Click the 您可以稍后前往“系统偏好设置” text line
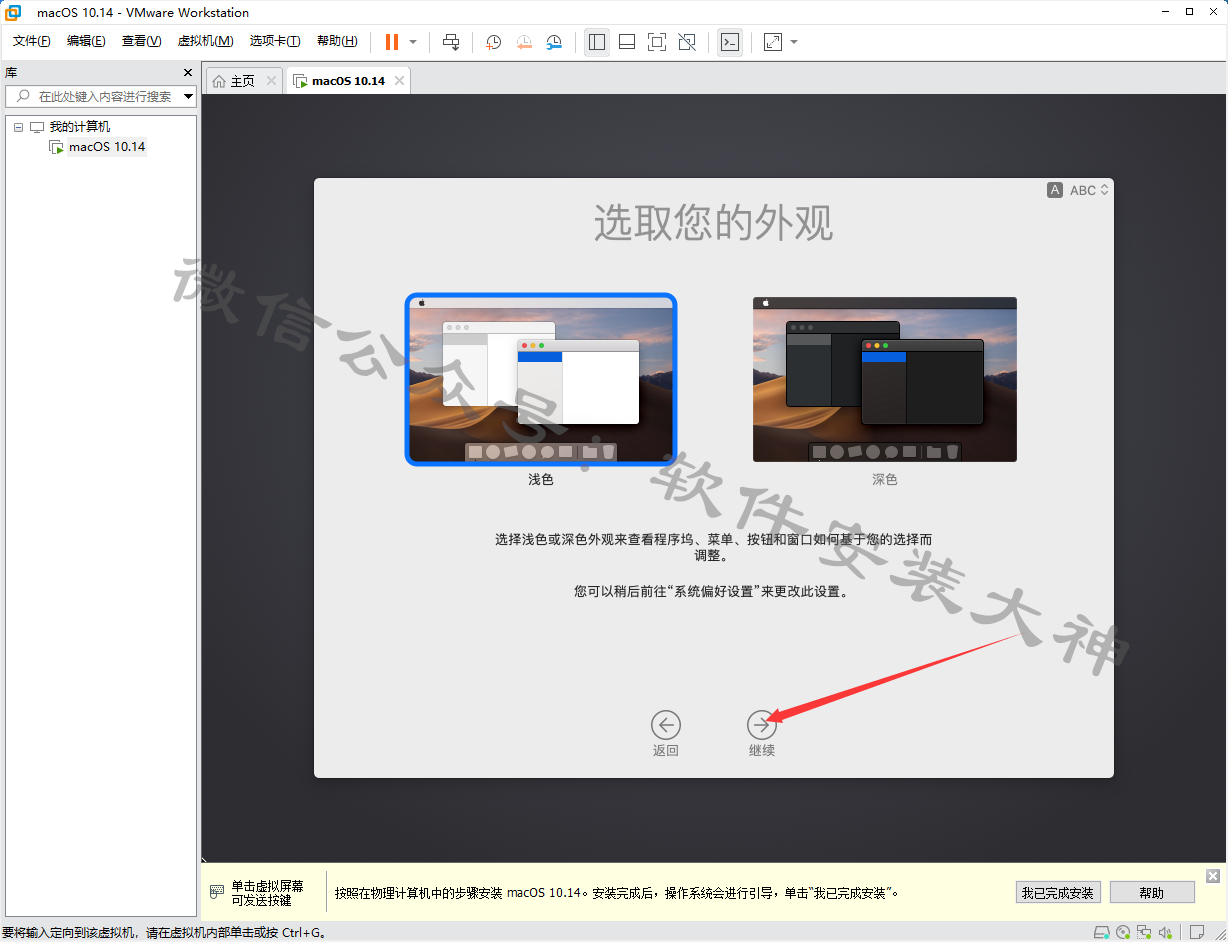This screenshot has width=1228, height=942. click(713, 591)
